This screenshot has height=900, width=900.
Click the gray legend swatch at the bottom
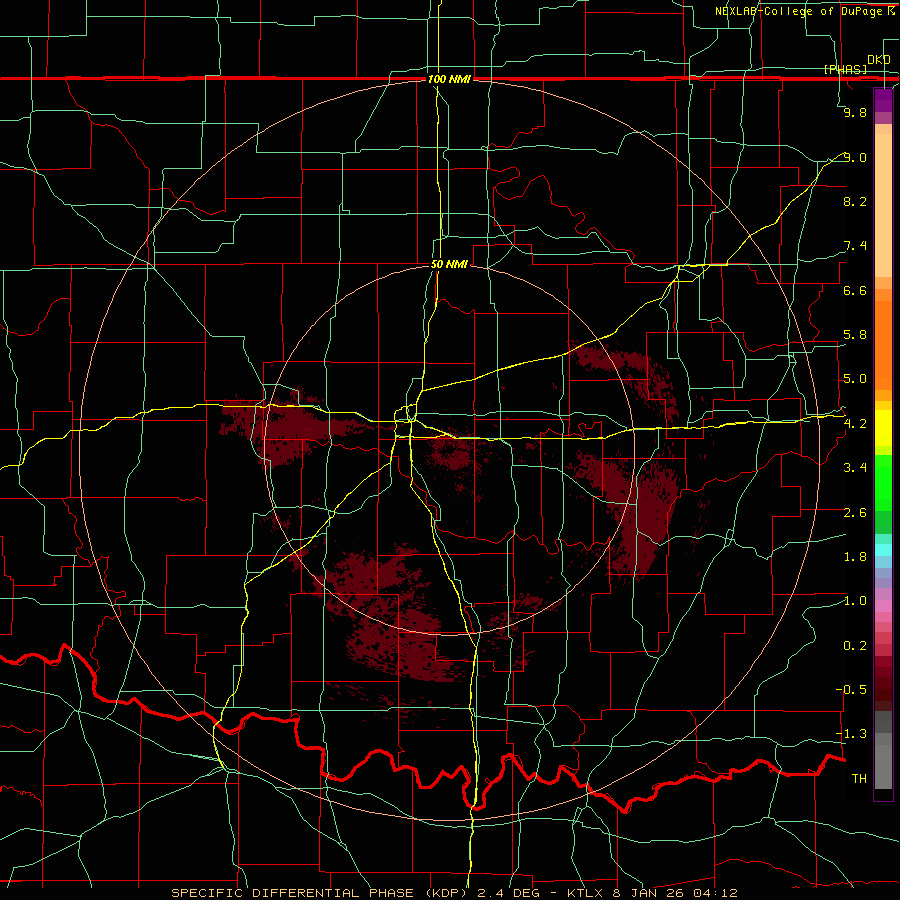883,766
